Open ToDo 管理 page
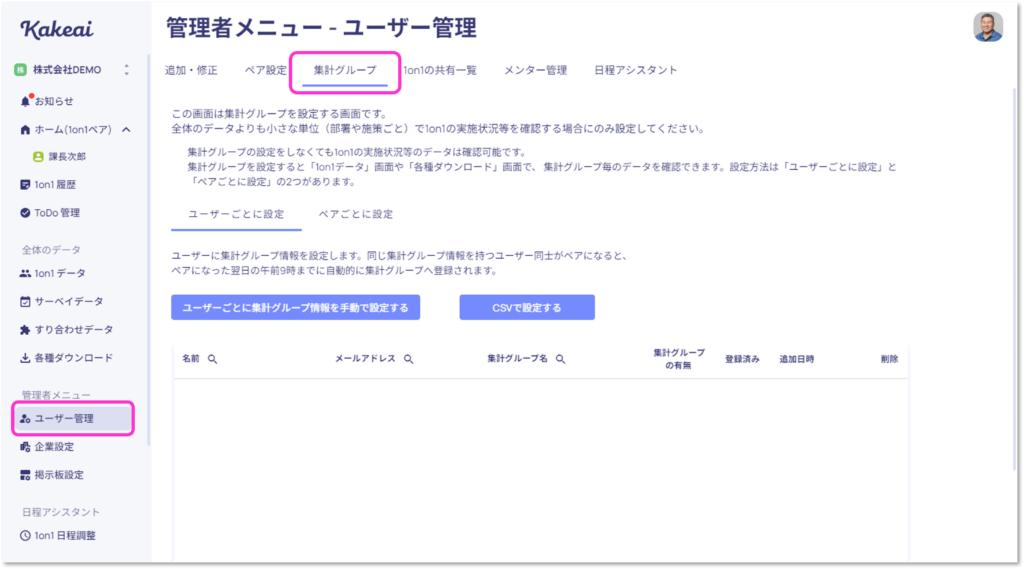The width and height of the screenshot is (1024, 569). (57, 213)
